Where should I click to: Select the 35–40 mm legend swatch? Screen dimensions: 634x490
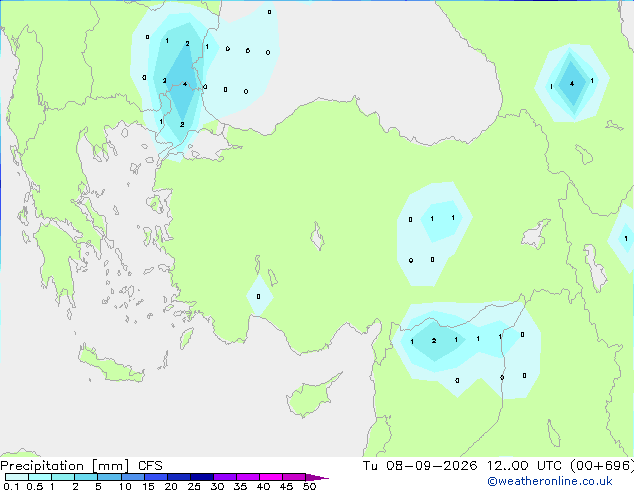tap(248, 477)
